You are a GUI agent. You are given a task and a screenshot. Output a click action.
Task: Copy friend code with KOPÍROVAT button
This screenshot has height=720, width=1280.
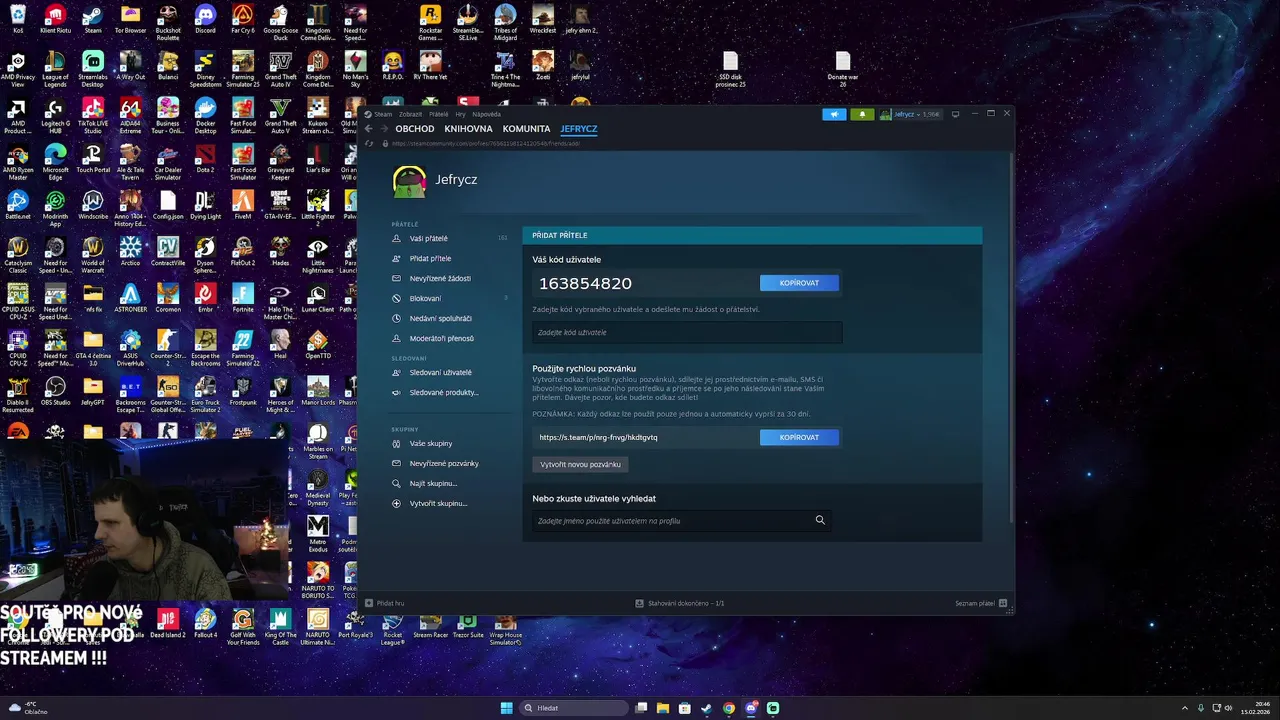(x=799, y=283)
